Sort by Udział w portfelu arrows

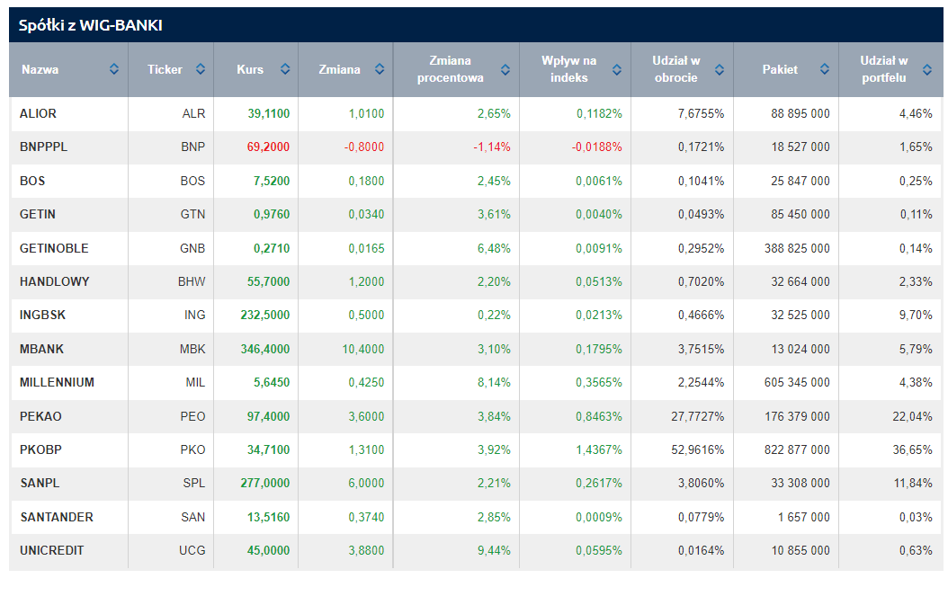coord(927,70)
